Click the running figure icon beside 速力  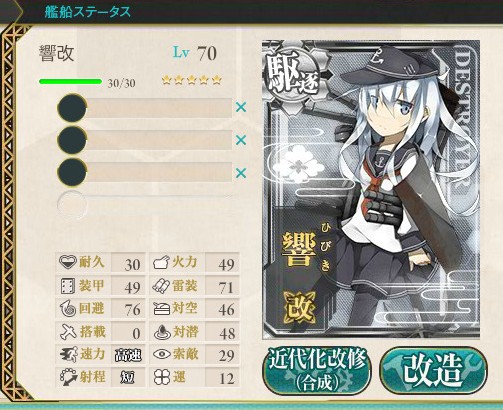point(68,354)
